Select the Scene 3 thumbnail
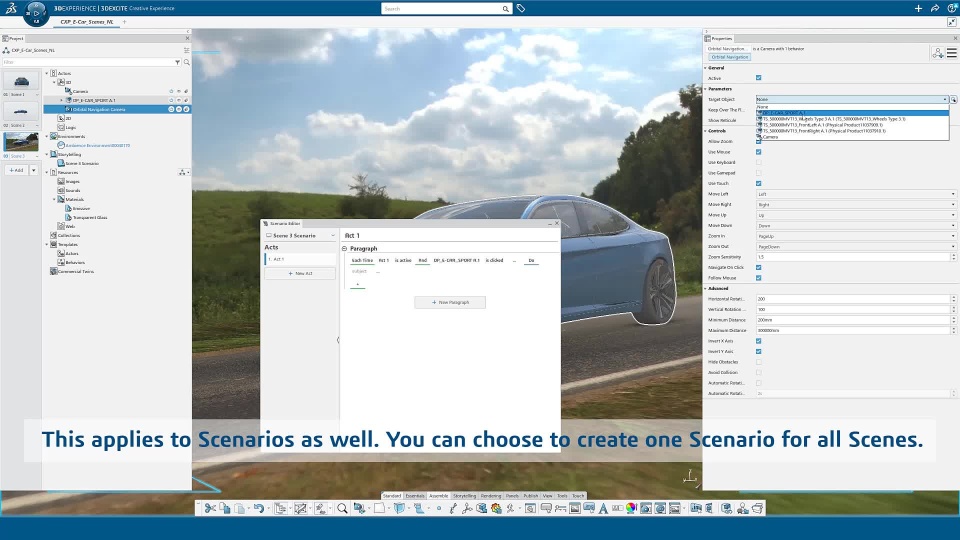Image resolution: width=960 pixels, height=540 pixels. point(21,141)
